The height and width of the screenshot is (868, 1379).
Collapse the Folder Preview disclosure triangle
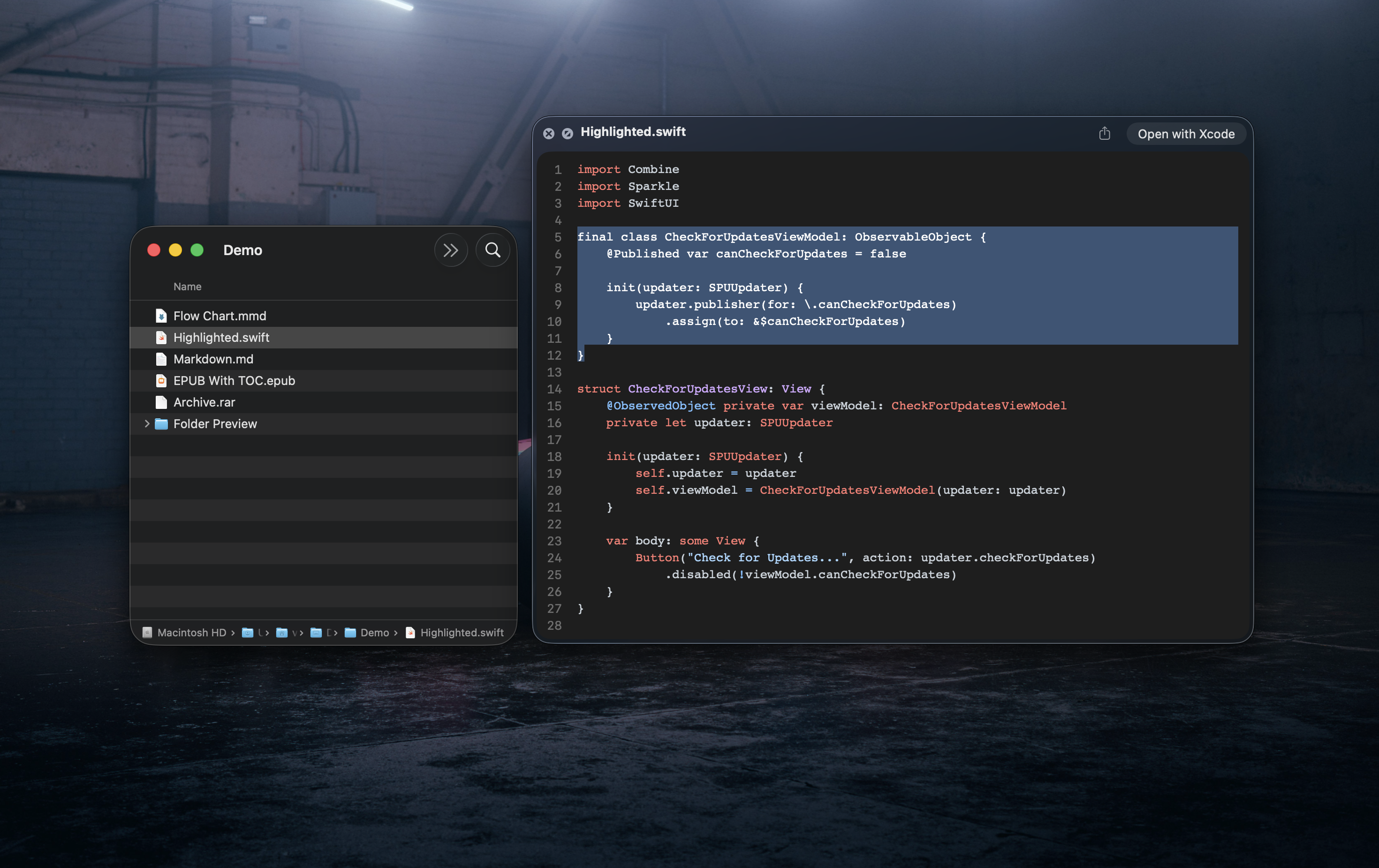point(147,424)
